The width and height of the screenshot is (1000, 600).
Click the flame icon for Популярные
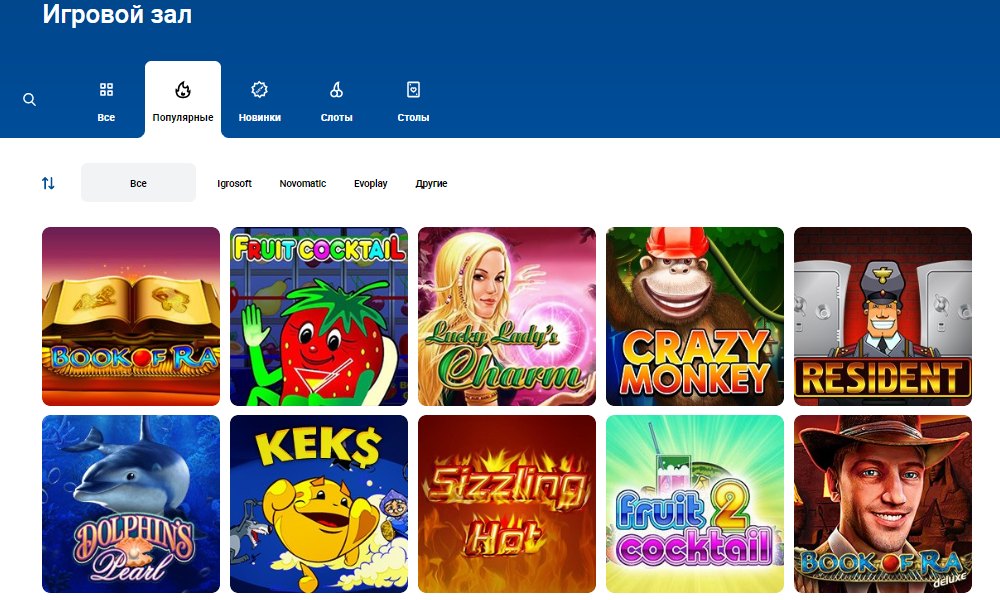(x=182, y=90)
